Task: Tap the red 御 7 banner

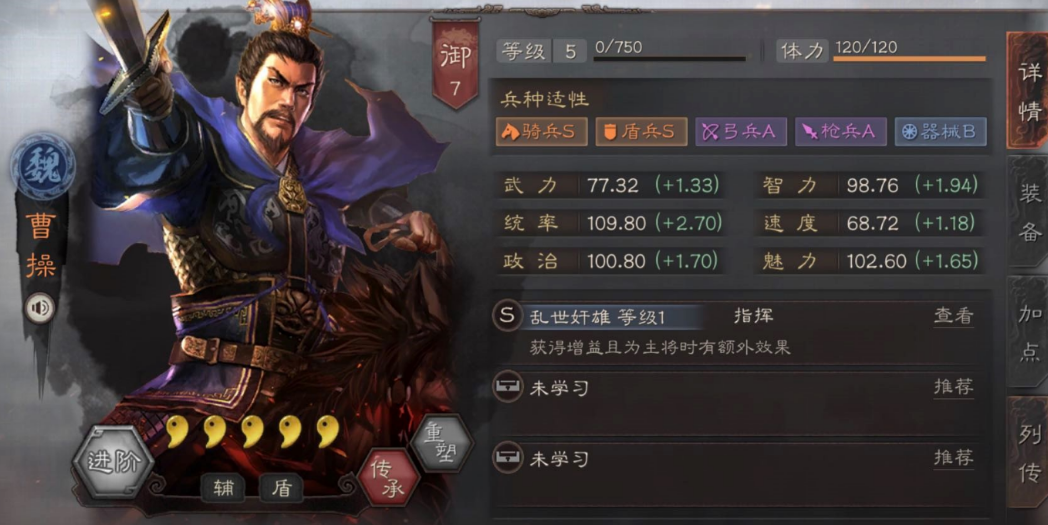Action: [455, 62]
